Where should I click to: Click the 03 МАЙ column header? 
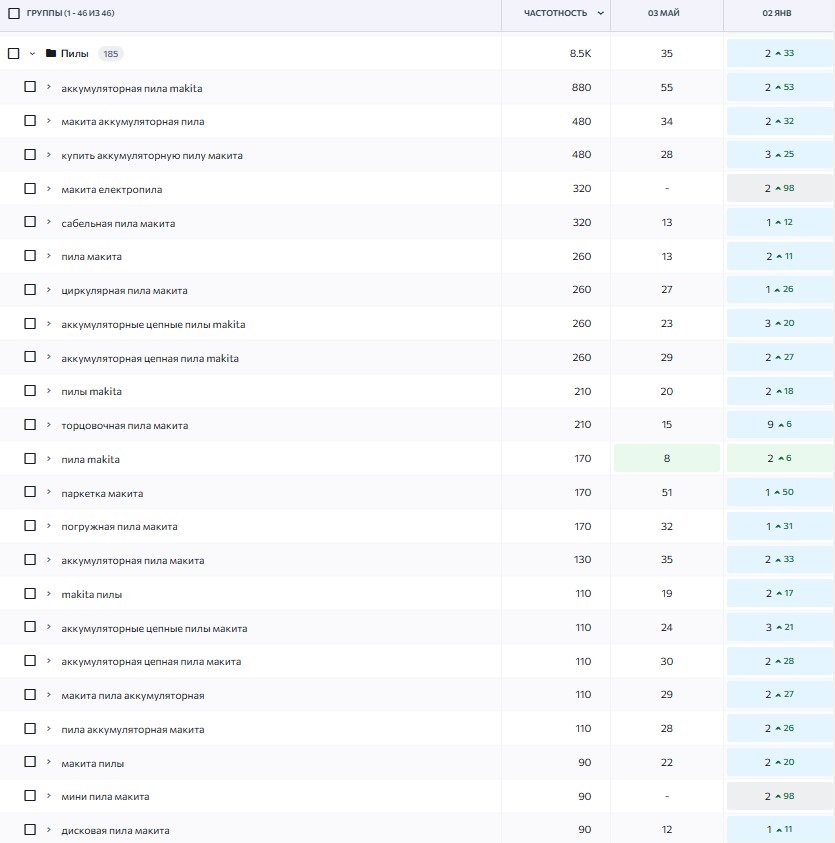tap(666, 14)
